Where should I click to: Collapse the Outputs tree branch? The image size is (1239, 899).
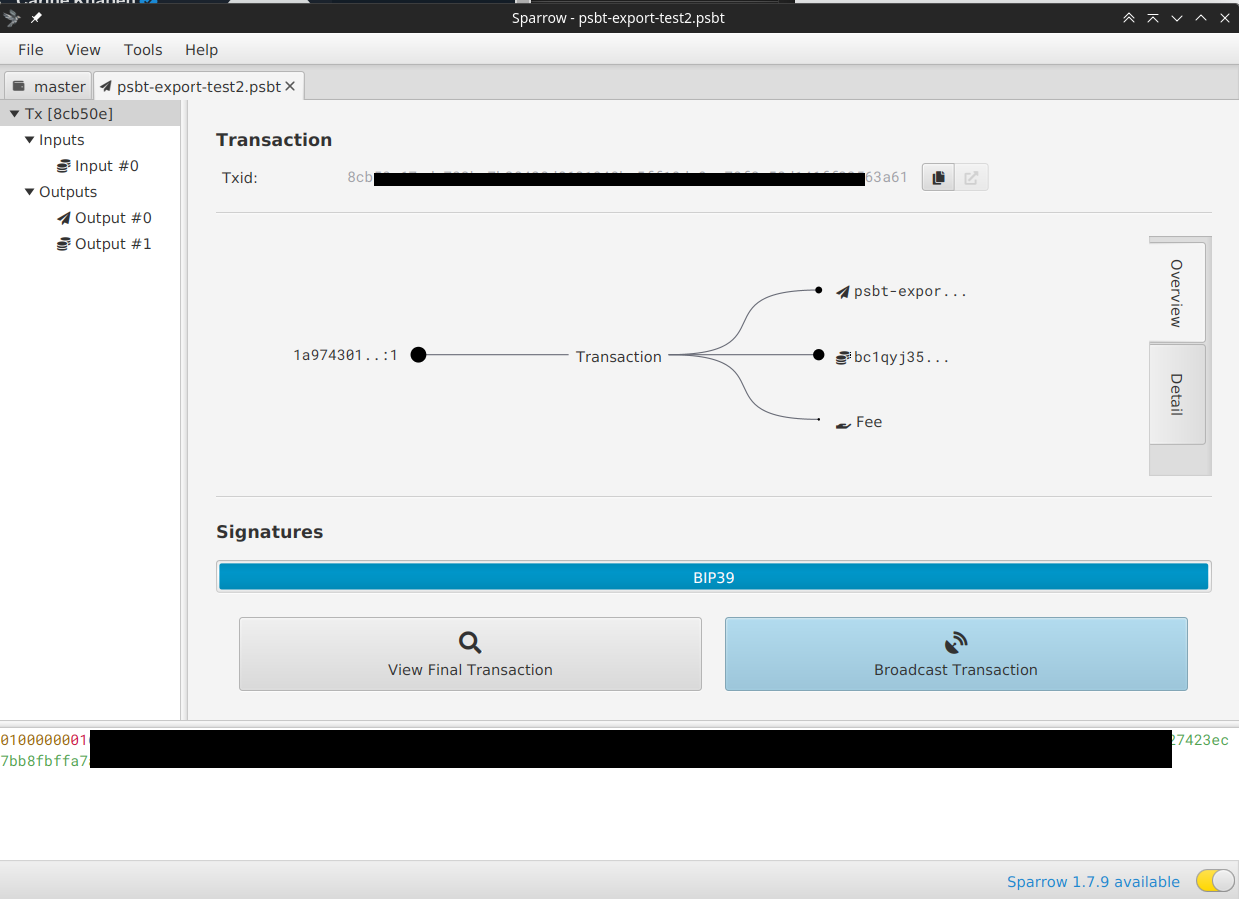click(30, 191)
